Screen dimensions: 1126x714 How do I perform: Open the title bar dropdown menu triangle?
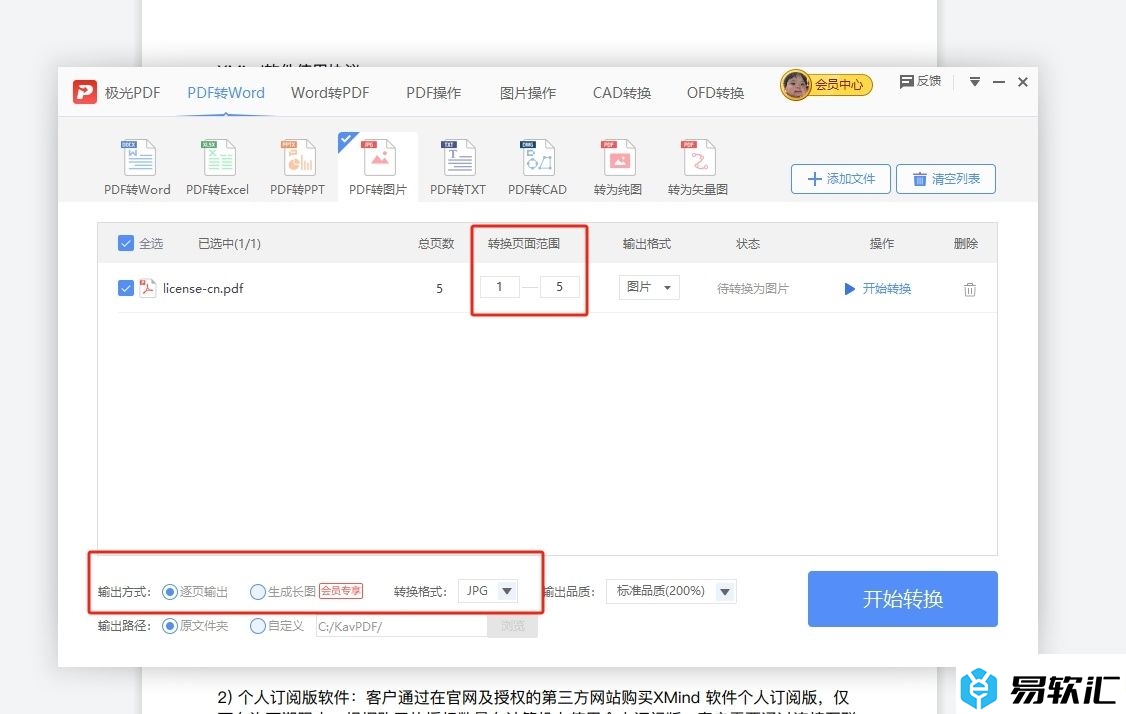tap(974, 82)
